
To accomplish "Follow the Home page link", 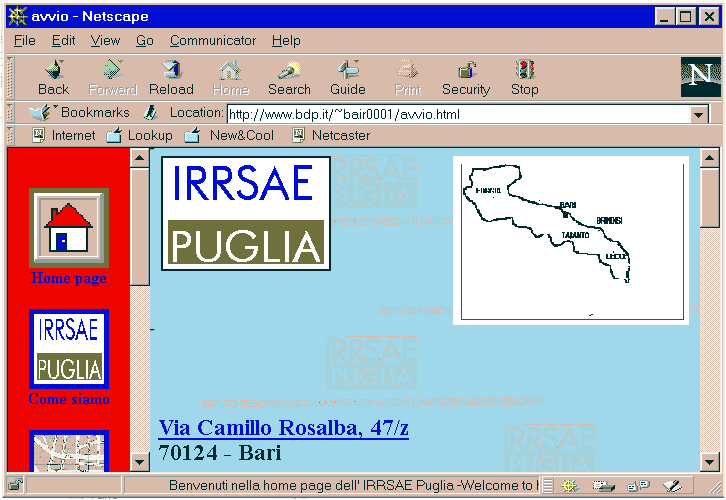I will point(69,278).
